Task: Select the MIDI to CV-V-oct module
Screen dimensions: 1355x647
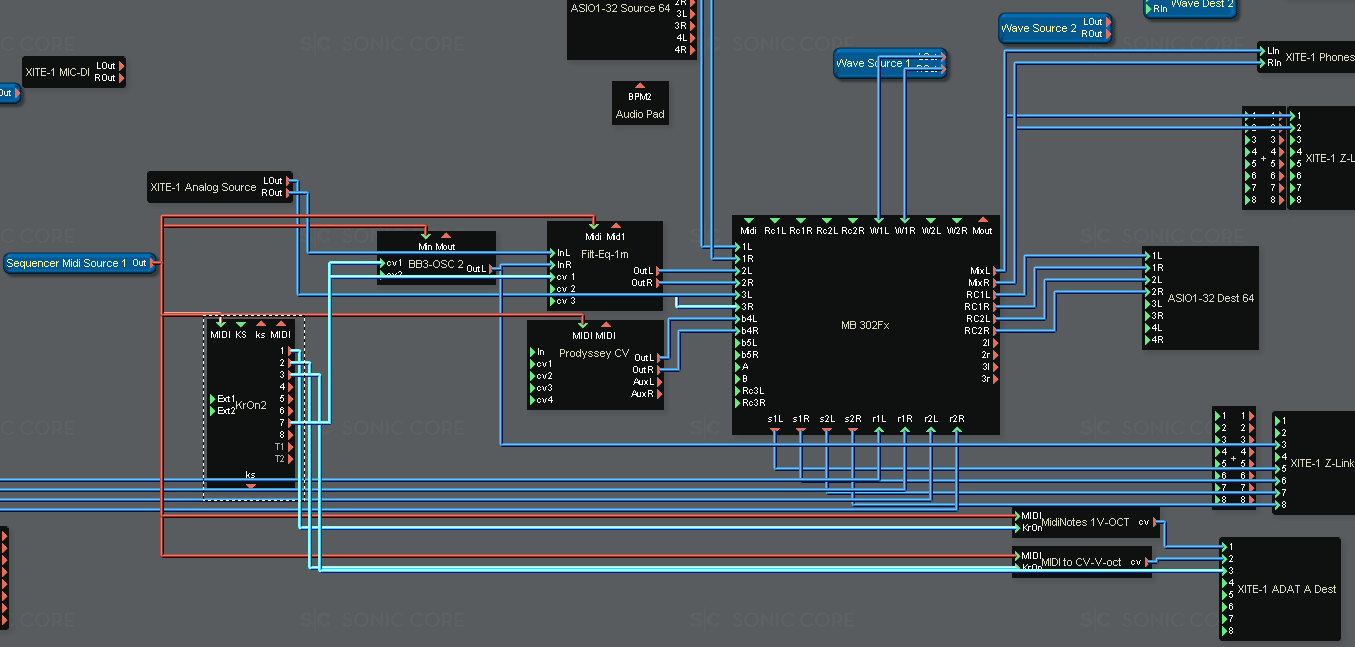Action: (x=1080, y=562)
